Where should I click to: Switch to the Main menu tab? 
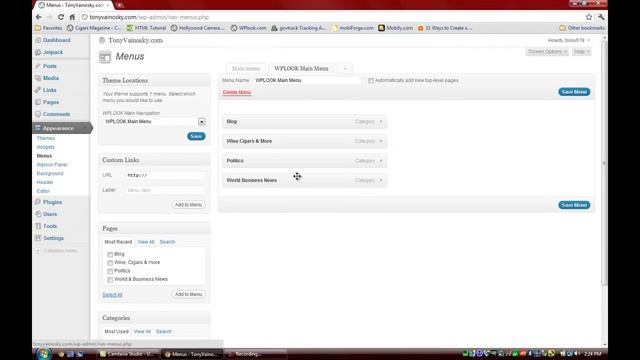246,69
